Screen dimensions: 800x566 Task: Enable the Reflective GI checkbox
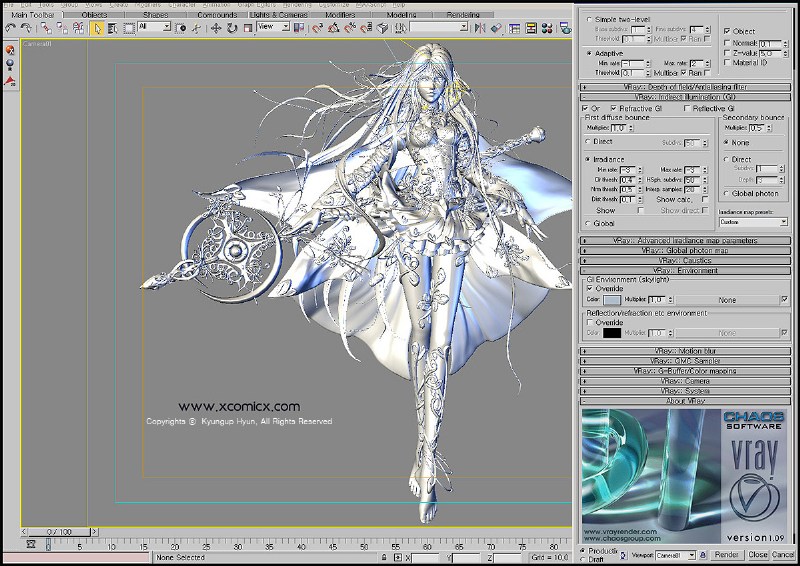click(685, 108)
